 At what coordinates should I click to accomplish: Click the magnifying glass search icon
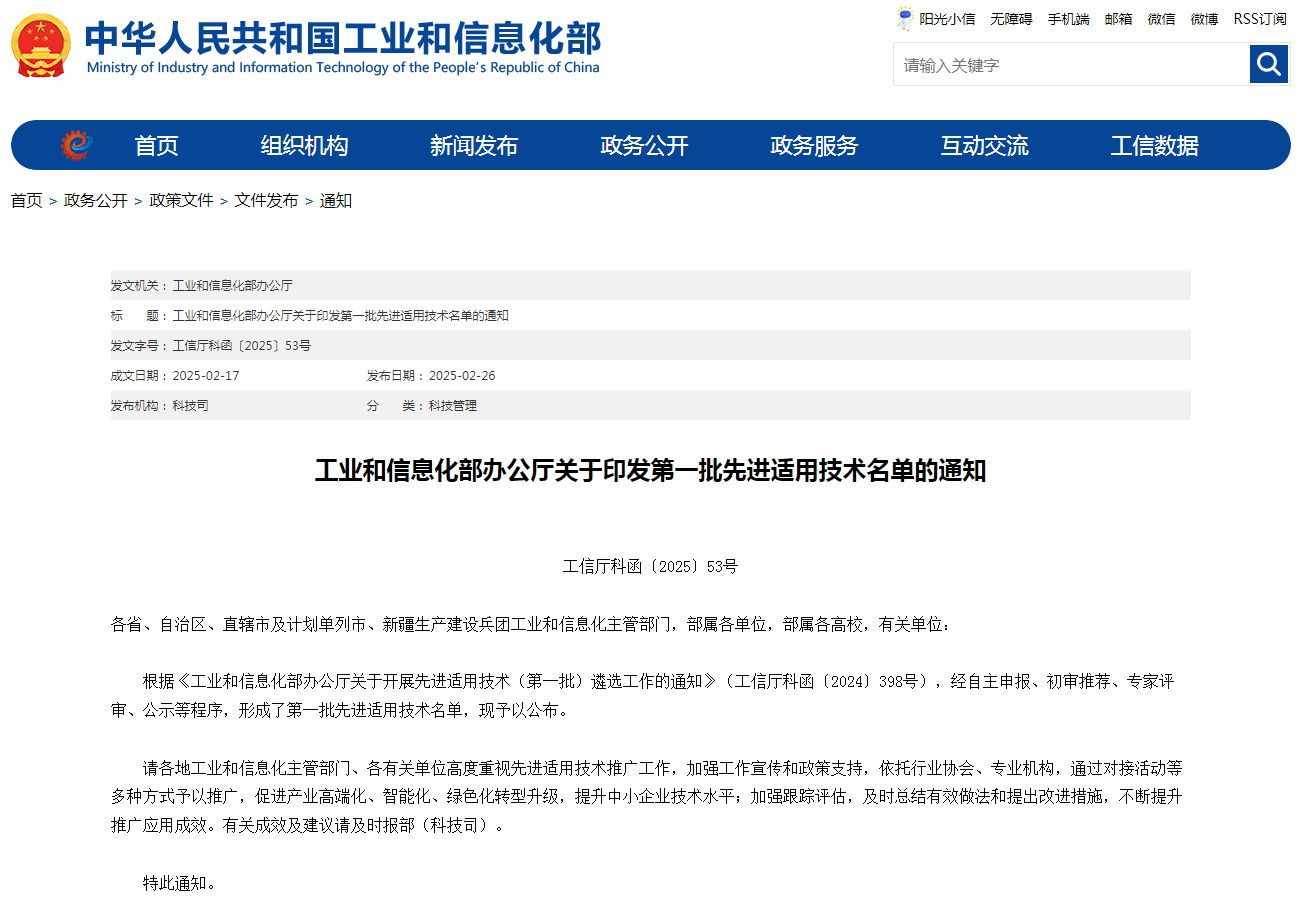[x=1268, y=64]
